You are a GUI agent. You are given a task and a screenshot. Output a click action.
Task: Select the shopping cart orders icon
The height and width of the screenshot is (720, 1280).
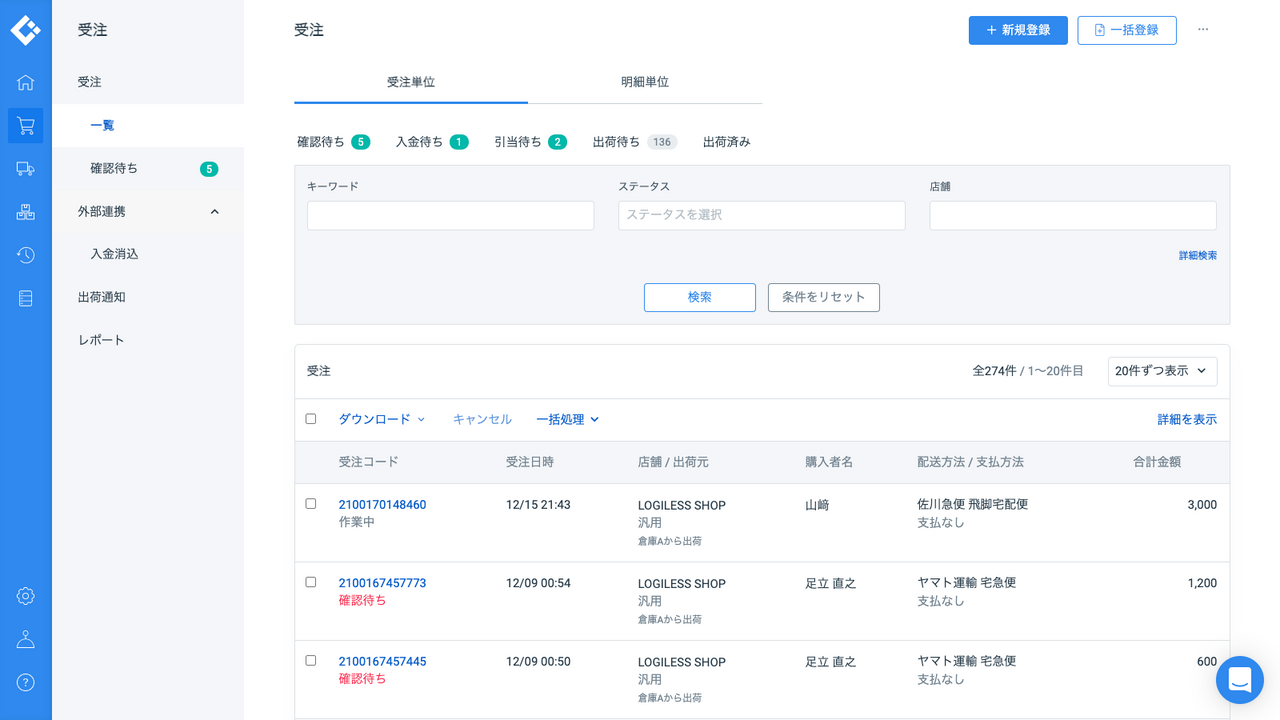click(x=25, y=125)
